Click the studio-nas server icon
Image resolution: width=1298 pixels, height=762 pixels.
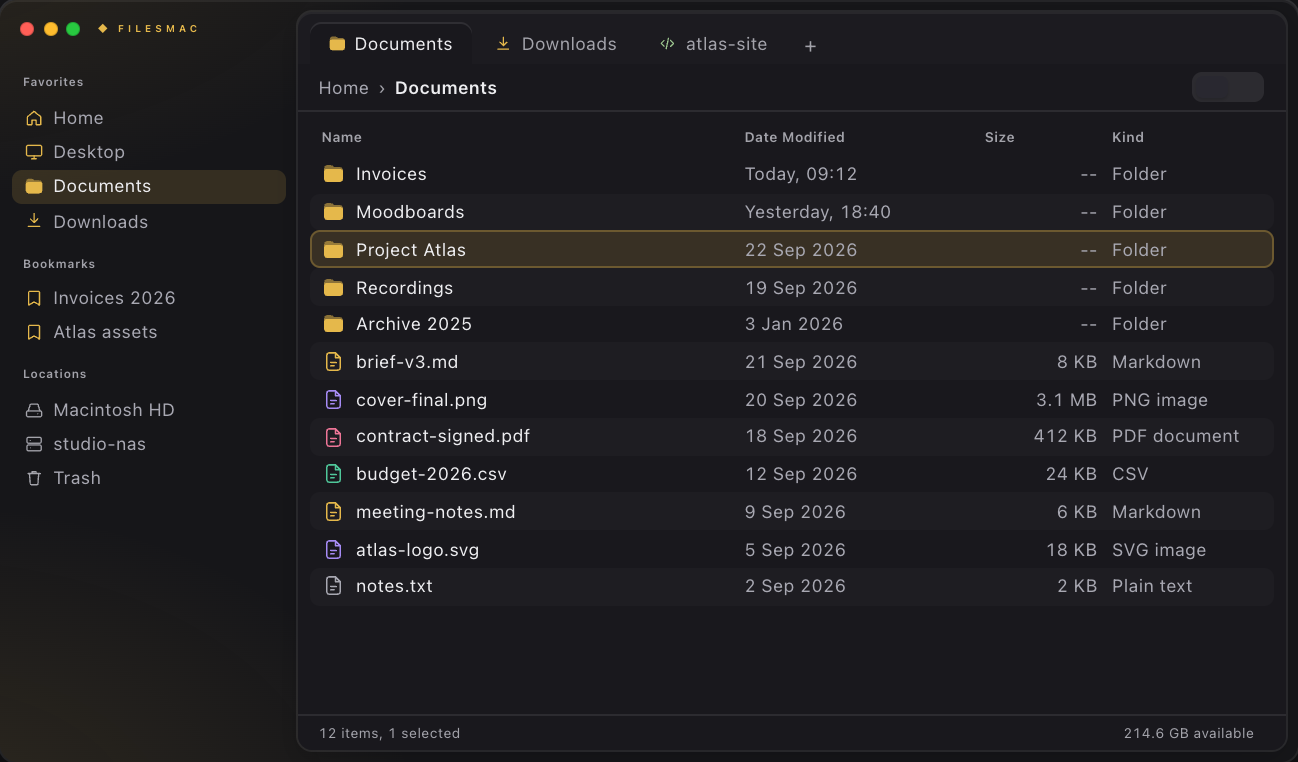coord(34,444)
